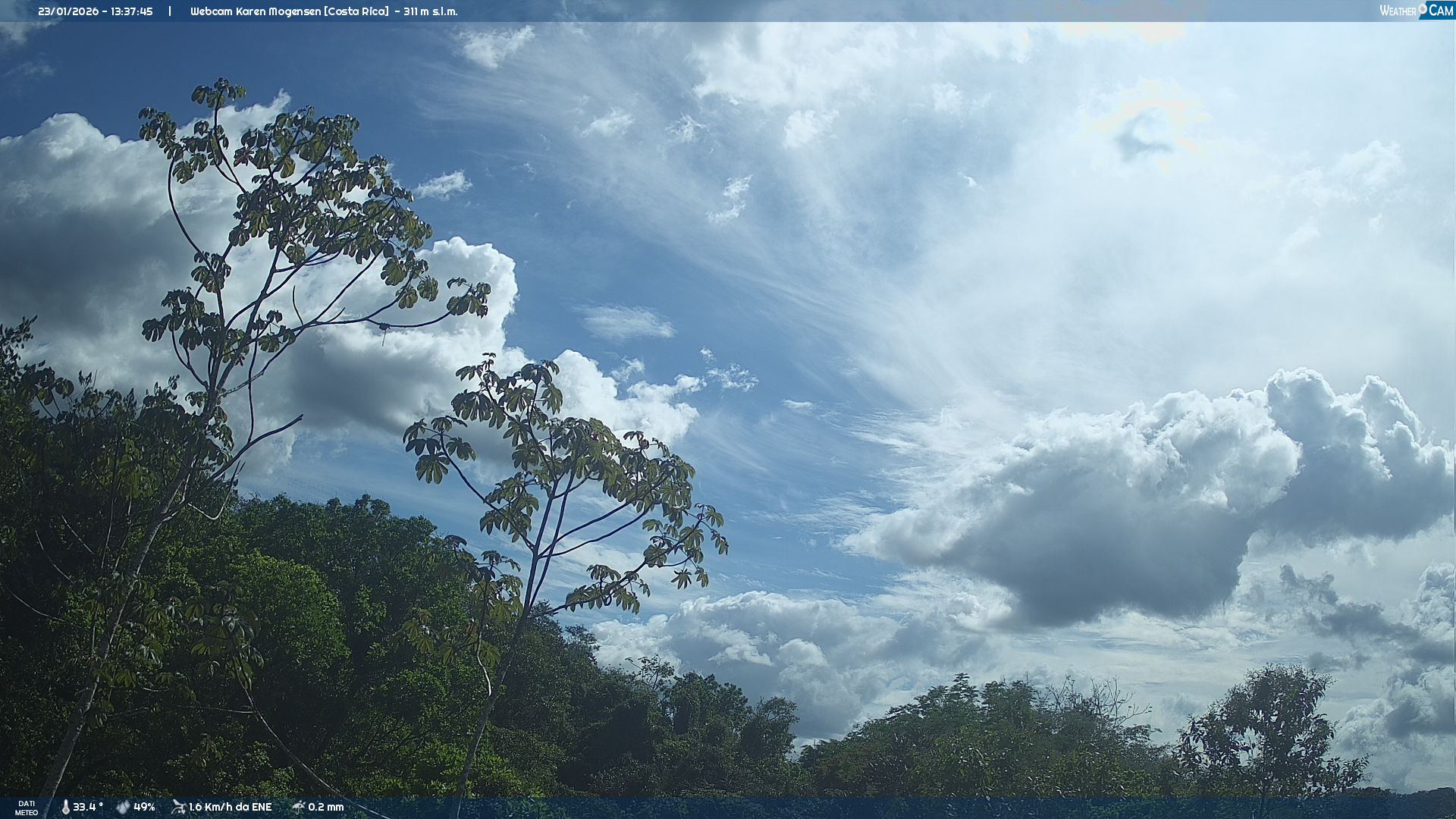Click the 13:37:45 time stamp

click(x=130, y=11)
